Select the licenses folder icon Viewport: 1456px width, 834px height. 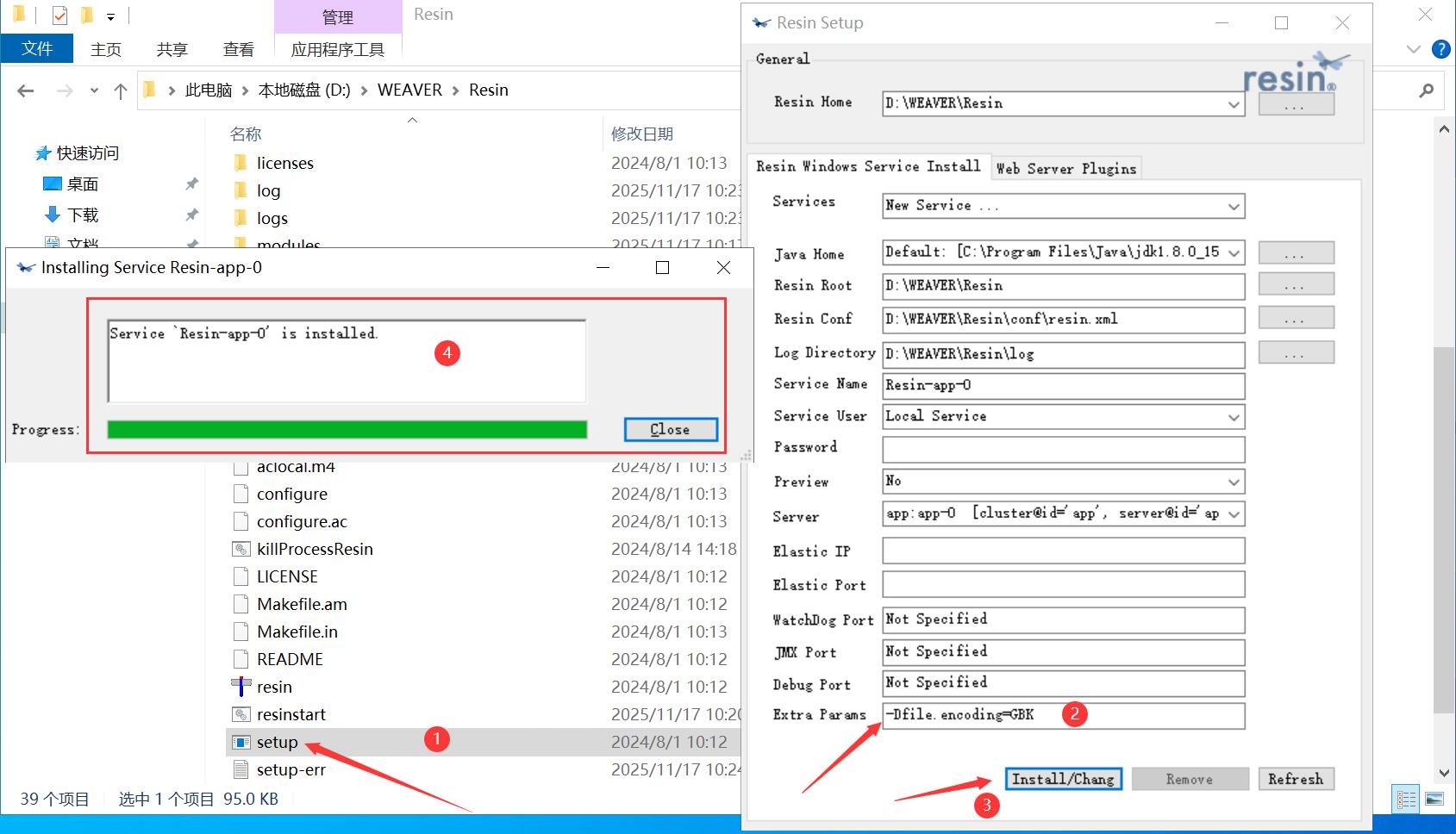[241, 163]
